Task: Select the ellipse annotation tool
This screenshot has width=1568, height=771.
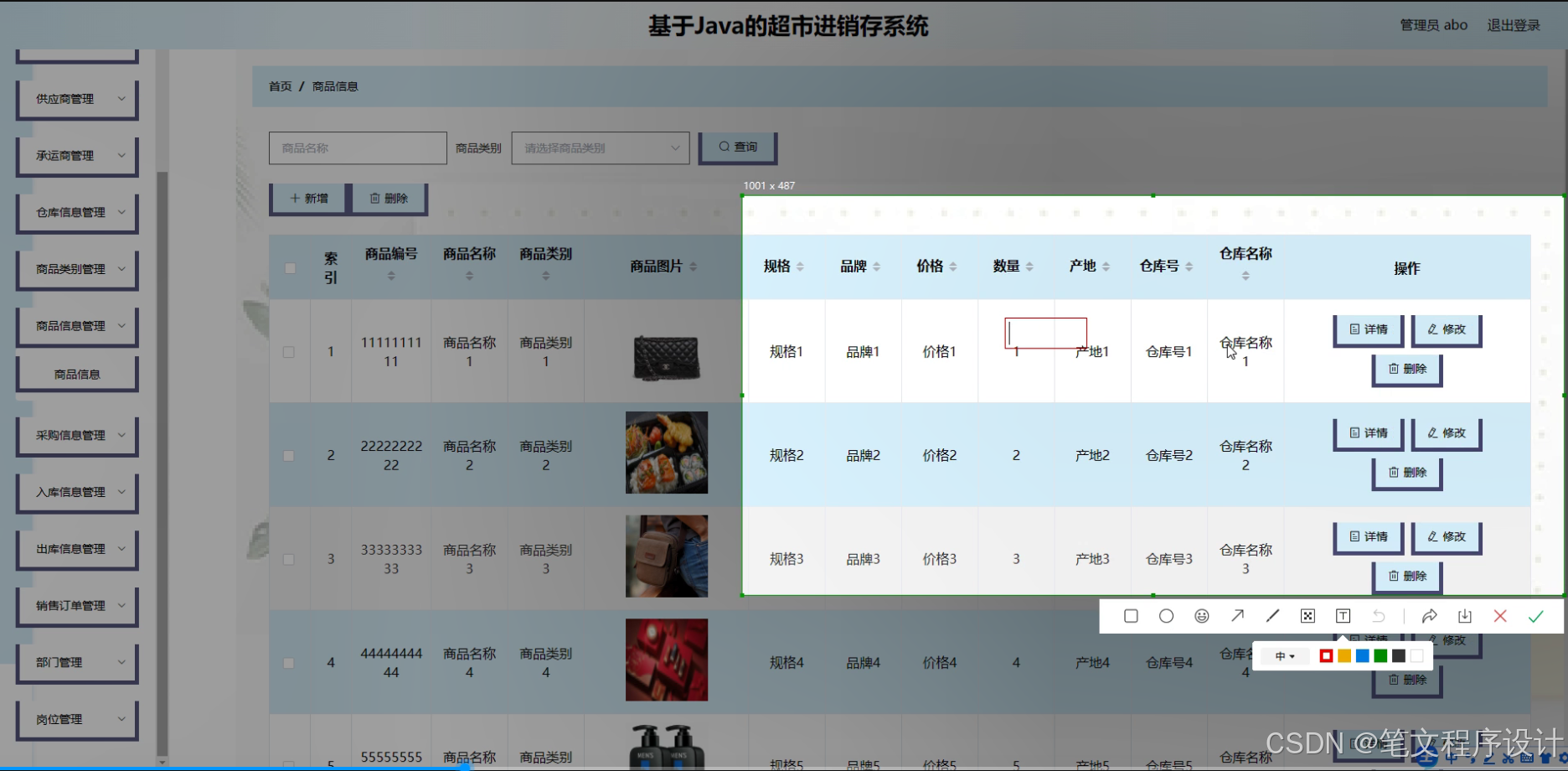Action: 1166,616
